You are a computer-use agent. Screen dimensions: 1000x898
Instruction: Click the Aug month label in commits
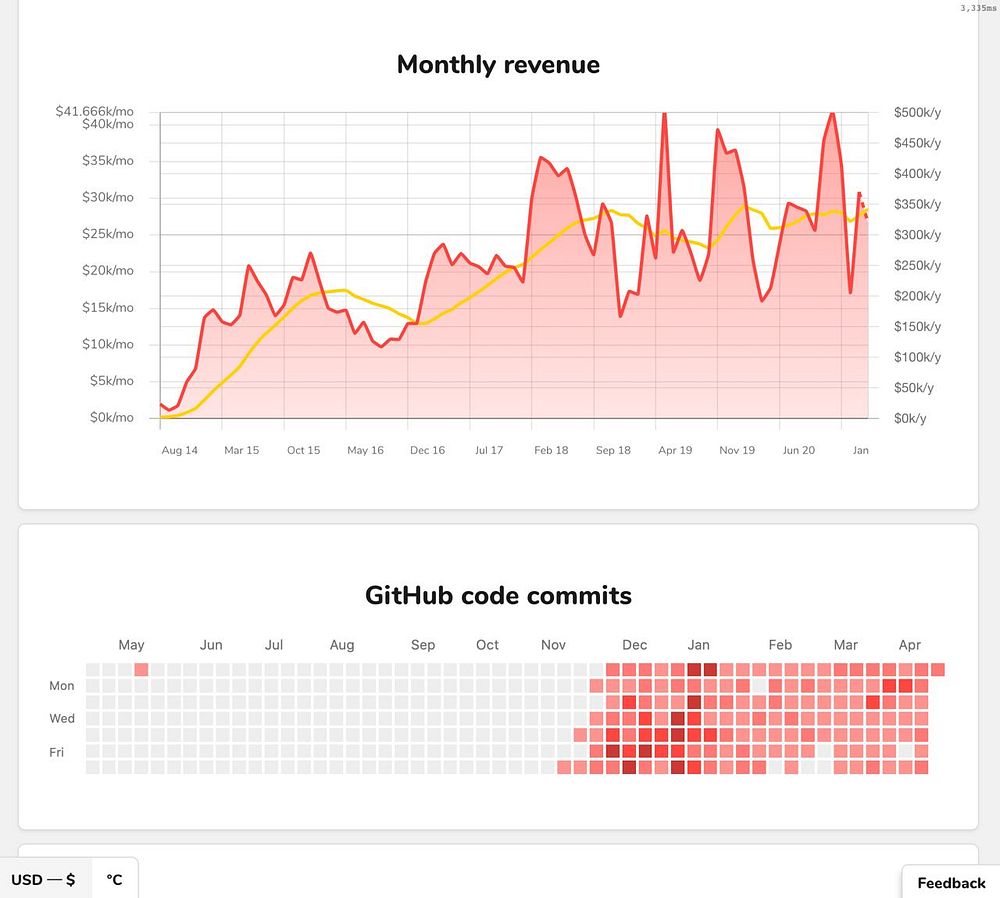pos(342,645)
